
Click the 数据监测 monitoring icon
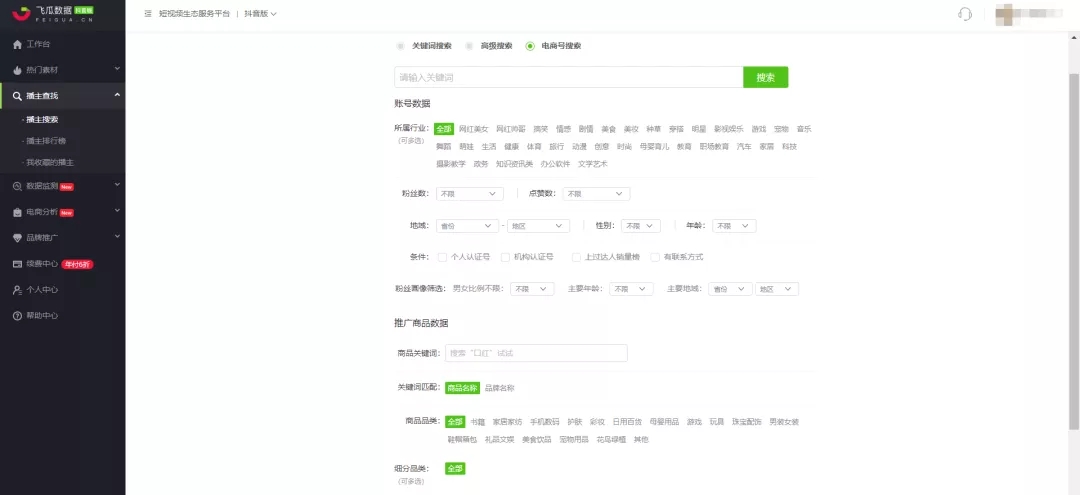point(17,186)
